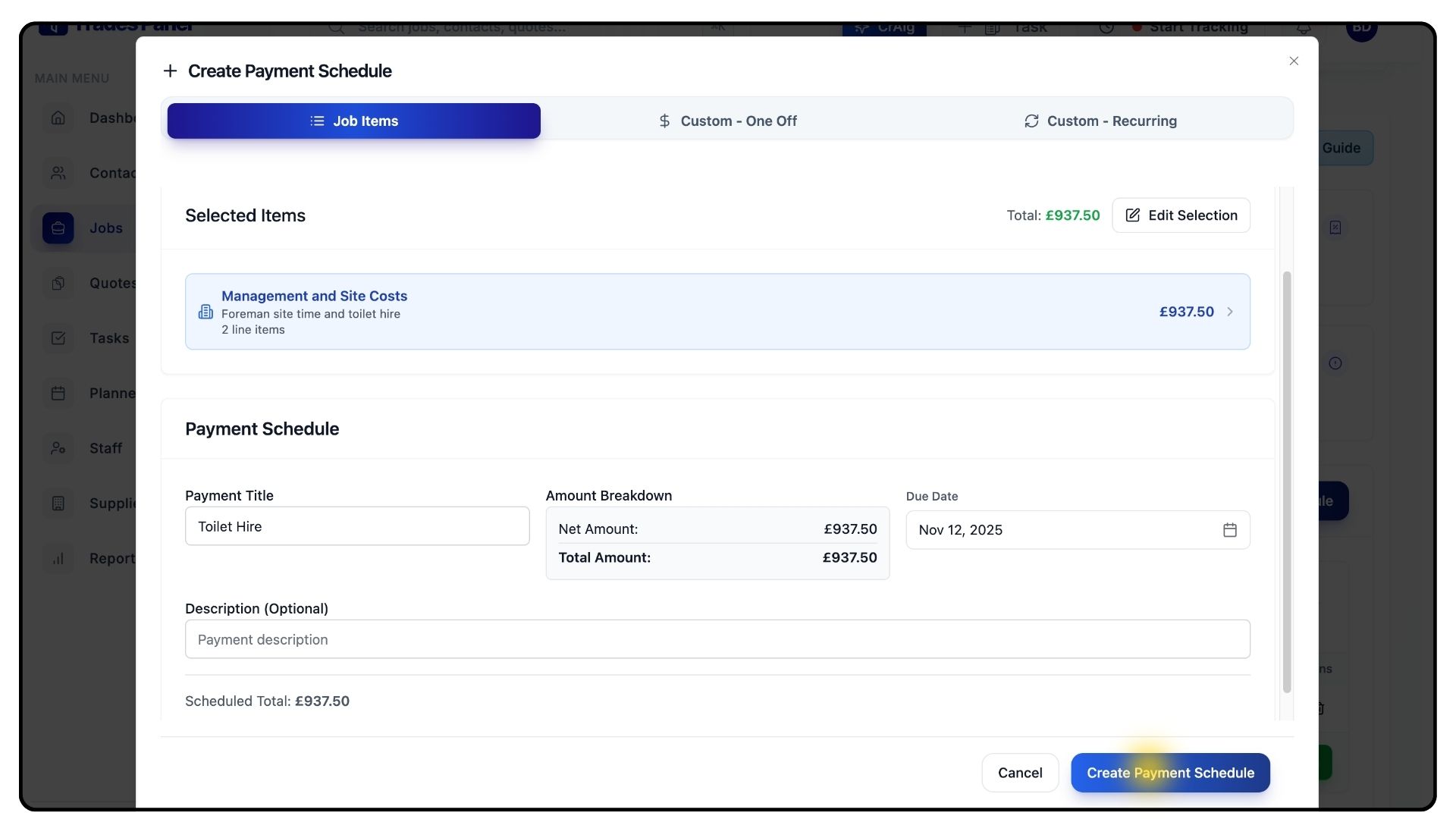Click the Quotes documents icon in sidebar
The height and width of the screenshot is (819, 1456).
point(58,283)
